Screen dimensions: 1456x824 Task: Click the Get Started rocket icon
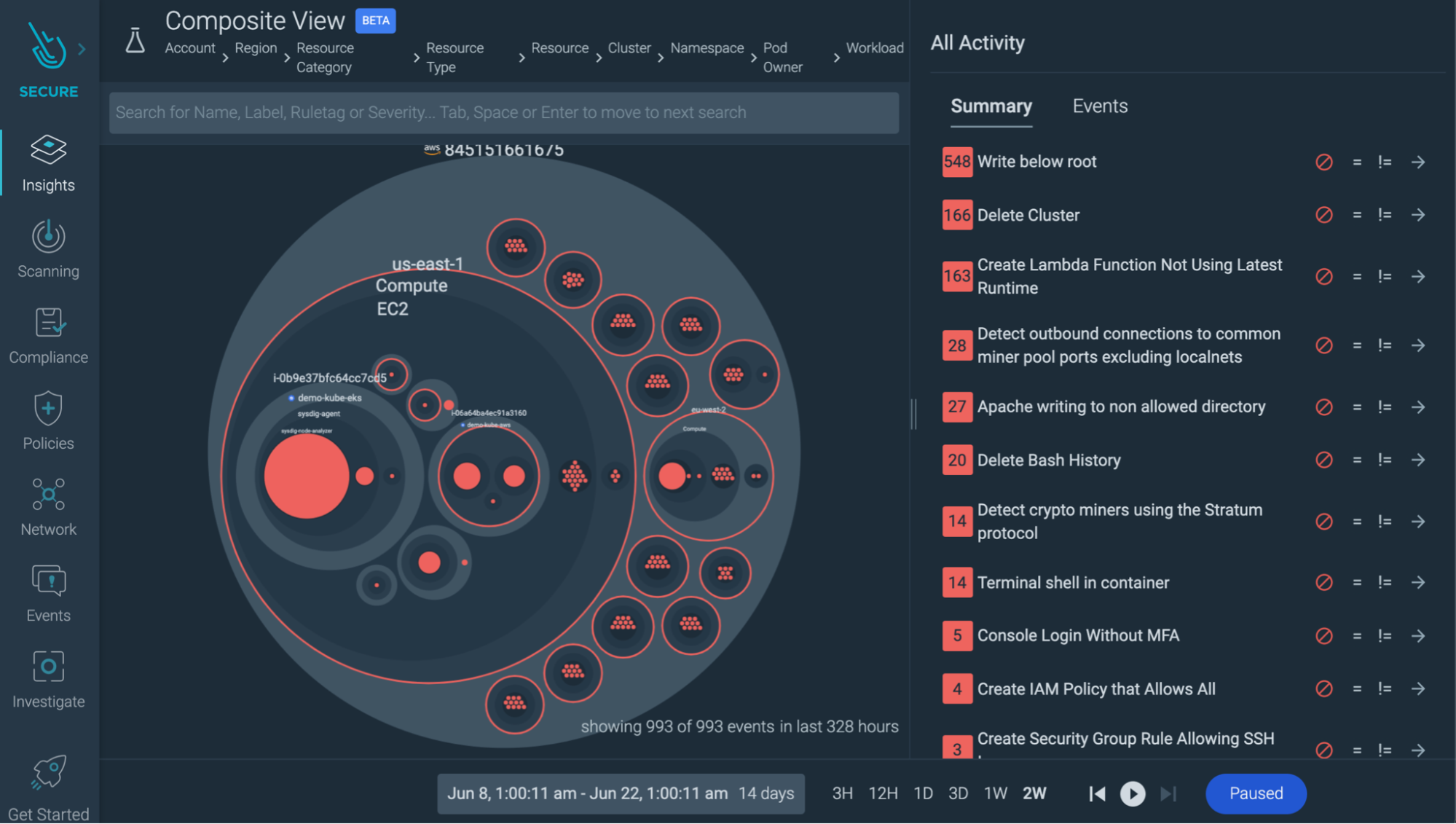(x=48, y=773)
